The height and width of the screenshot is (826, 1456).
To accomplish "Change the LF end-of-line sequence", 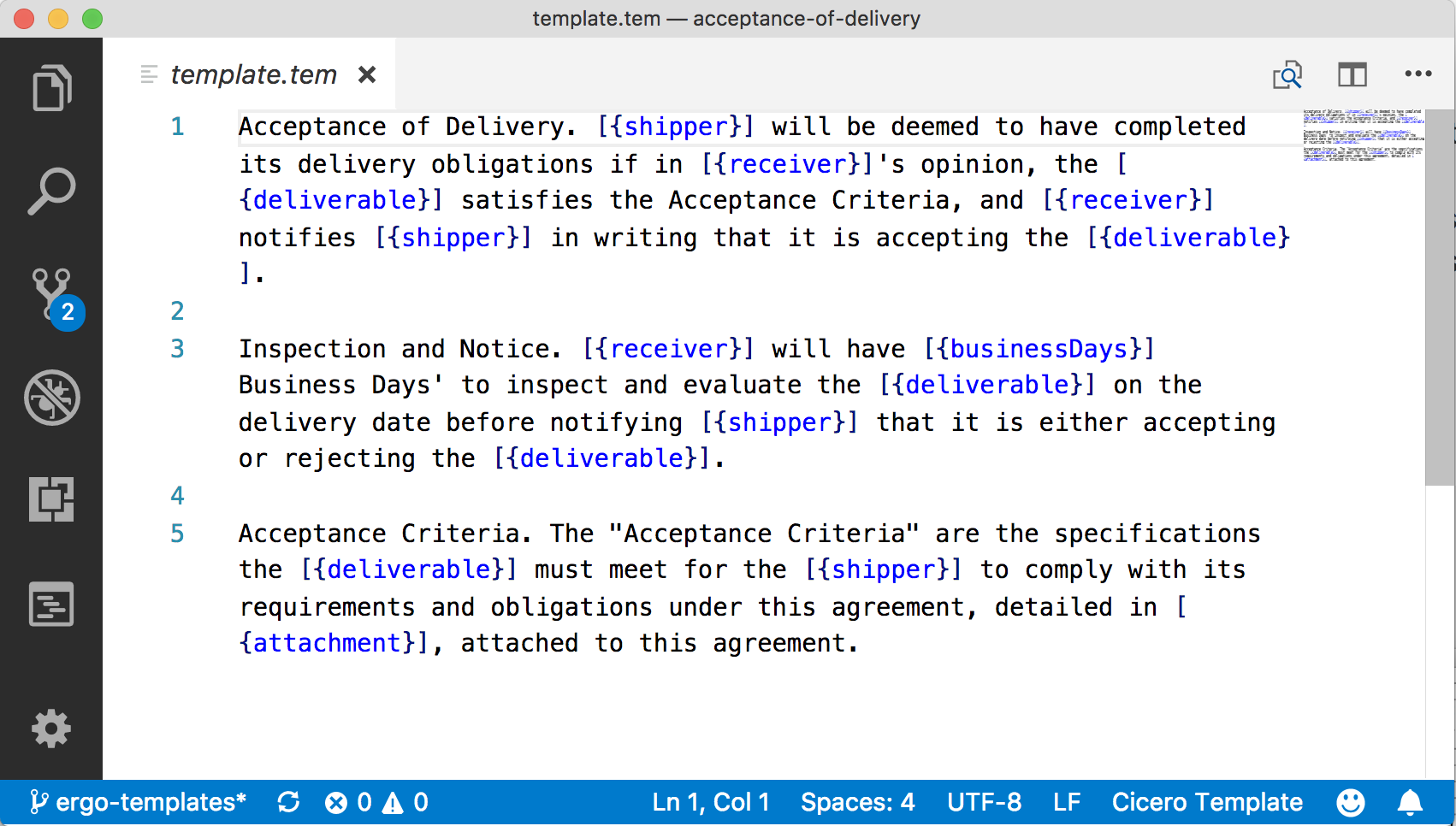I will 1067,802.
